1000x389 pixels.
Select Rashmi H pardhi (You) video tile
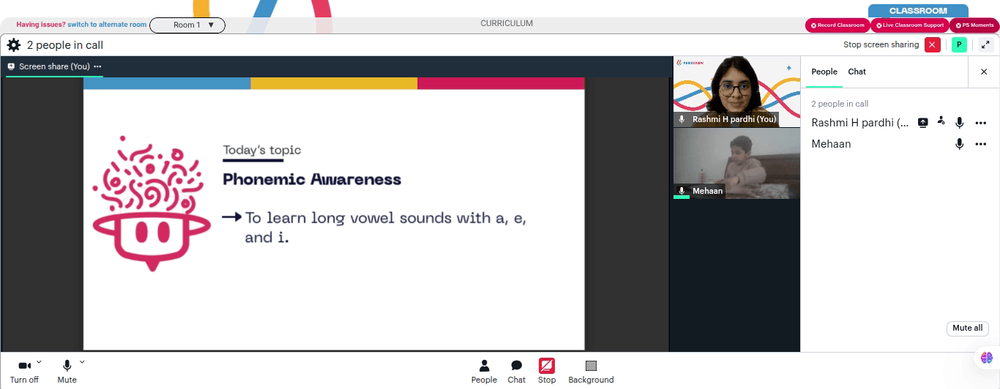coord(737,92)
